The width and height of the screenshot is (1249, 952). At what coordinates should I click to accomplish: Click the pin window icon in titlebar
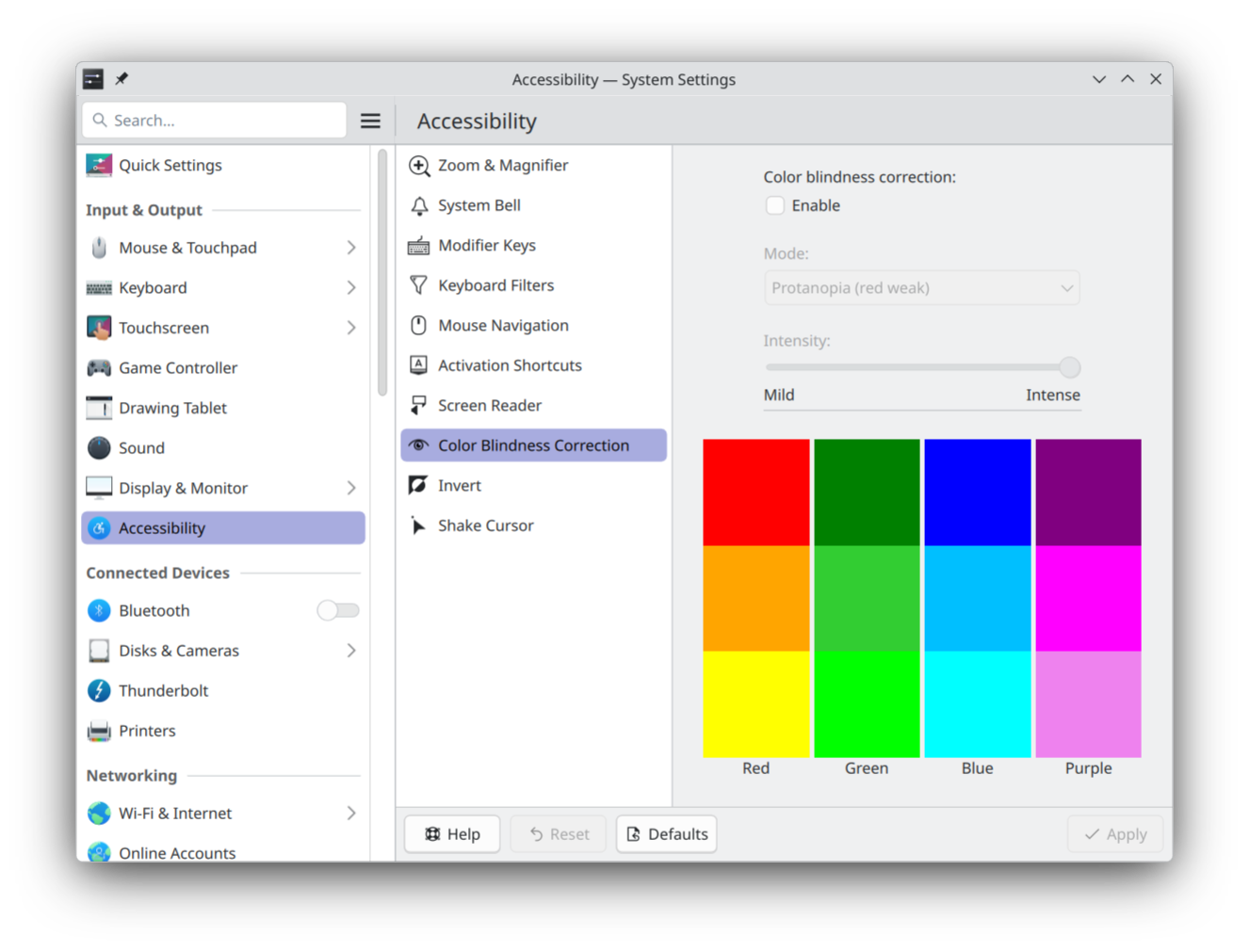[122, 79]
